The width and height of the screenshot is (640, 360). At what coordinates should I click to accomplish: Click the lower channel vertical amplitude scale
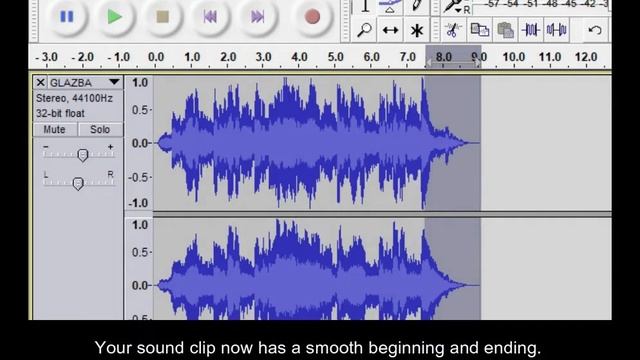pyautogui.click(x=139, y=269)
